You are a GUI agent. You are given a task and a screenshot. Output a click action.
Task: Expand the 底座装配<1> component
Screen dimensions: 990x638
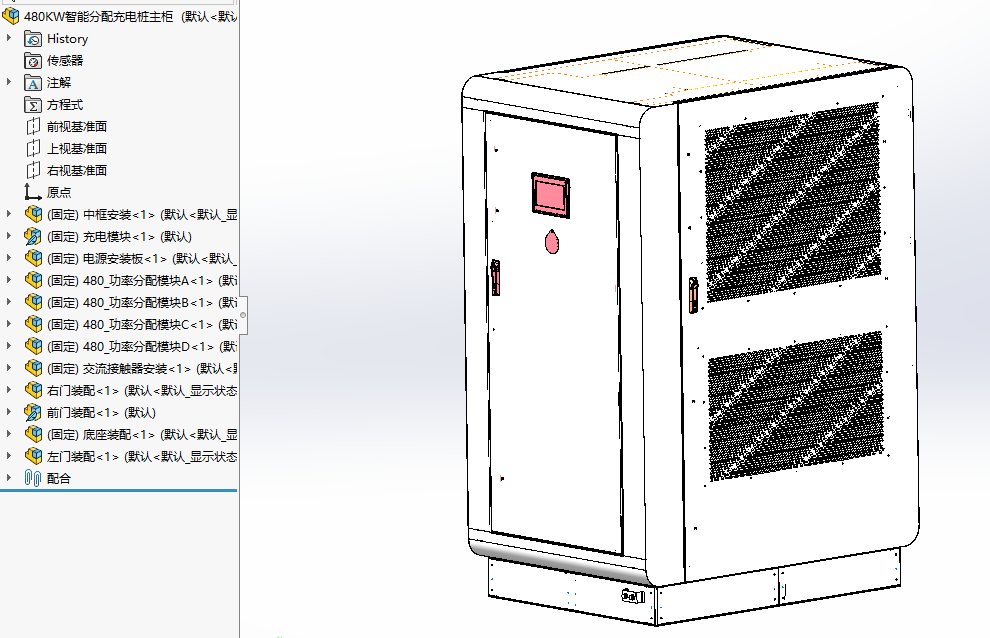coord(9,433)
